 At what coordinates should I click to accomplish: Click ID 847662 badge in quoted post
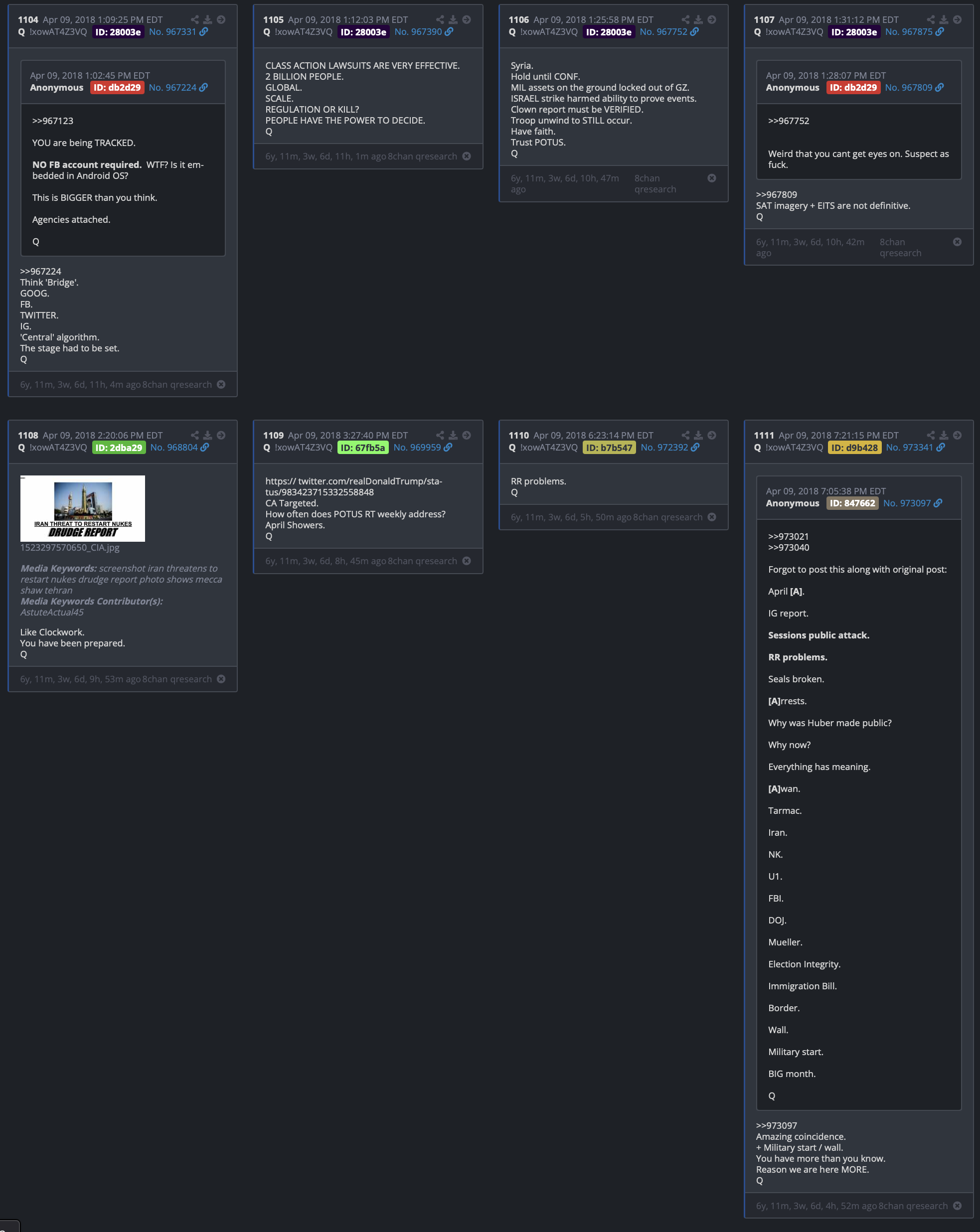[x=852, y=503]
